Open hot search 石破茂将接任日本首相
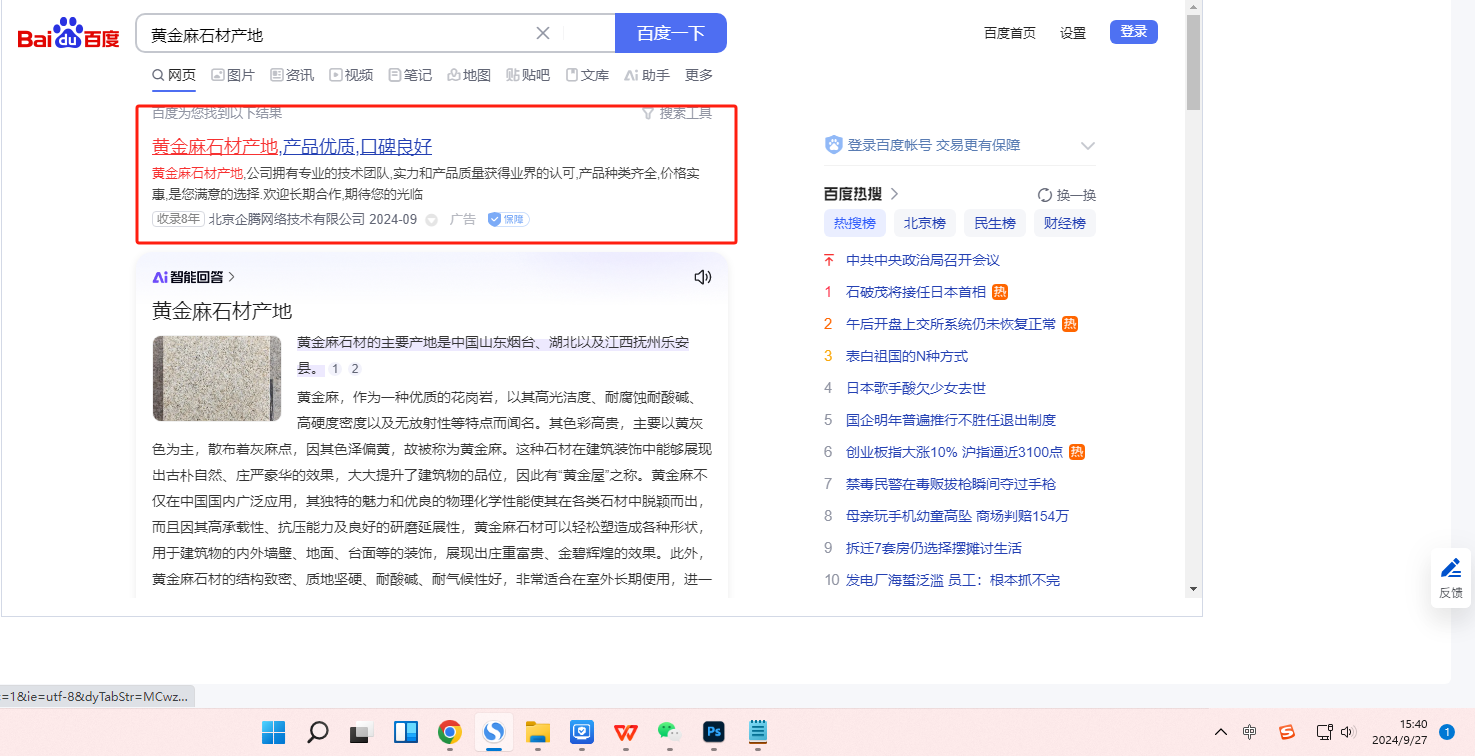Image resolution: width=1475 pixels, height=756 pixels. tap(915, 292)
